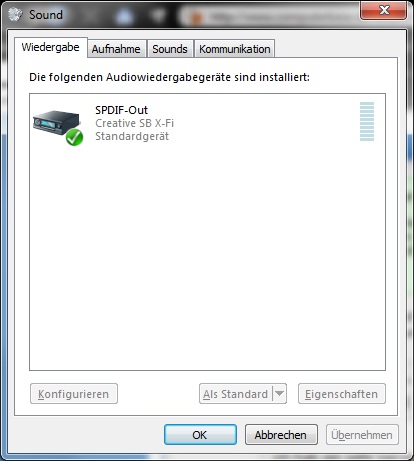The width and height of the screenshot is (414, 461).
Task: Select the SPDIF-Out device name text
Action: click(x=121, y=110)
